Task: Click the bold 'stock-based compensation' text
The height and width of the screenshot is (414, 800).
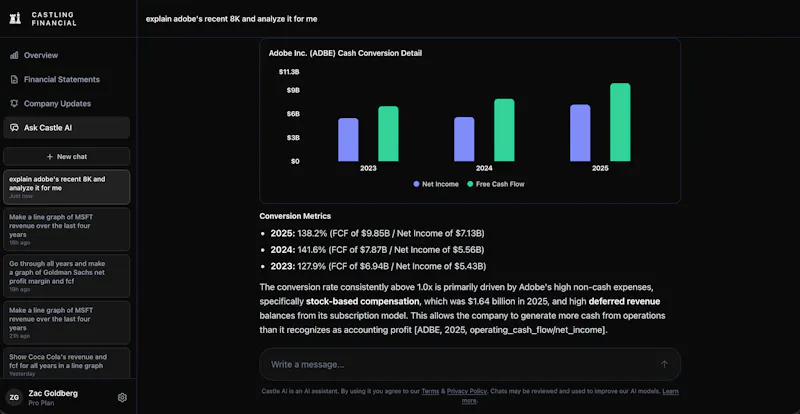Action: click(362, 301)
